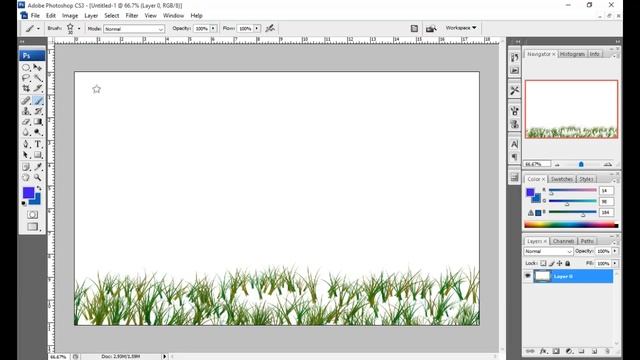Toggle lock position
The width and height of the screenshot is (640, 360).
click(560, 263)
